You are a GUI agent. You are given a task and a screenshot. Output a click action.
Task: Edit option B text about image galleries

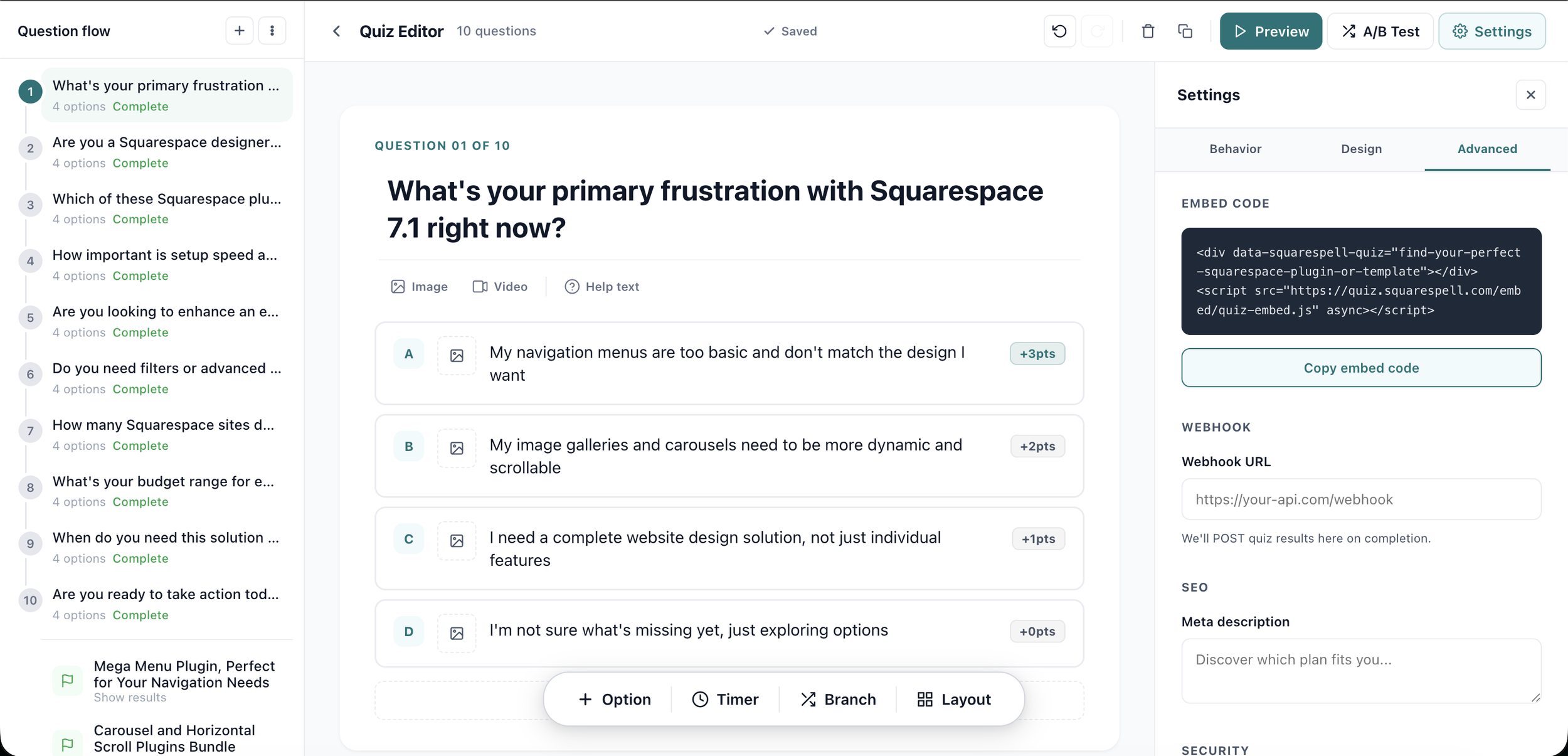click(x=726, y=456)
